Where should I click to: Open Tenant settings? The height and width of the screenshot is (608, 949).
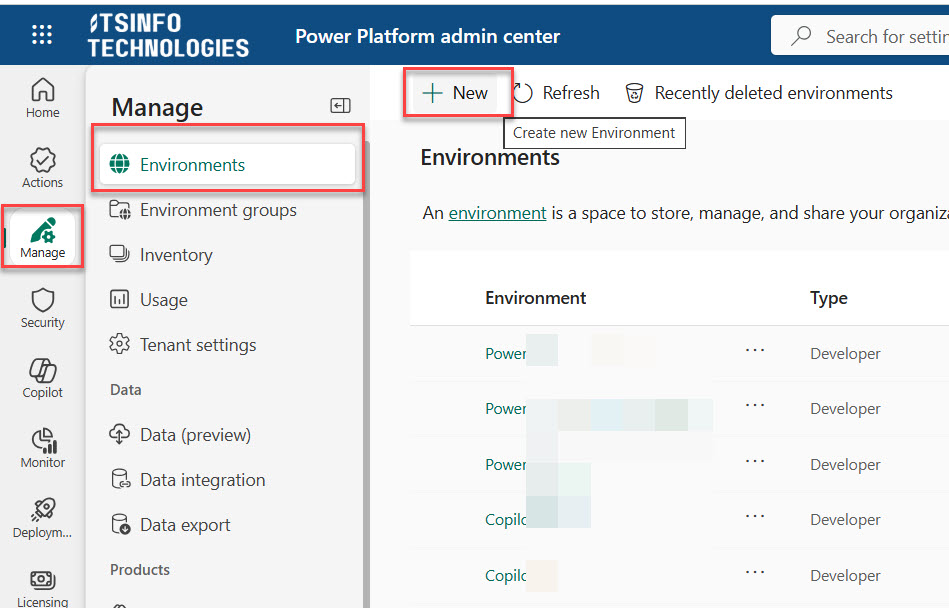coord(183,345)
